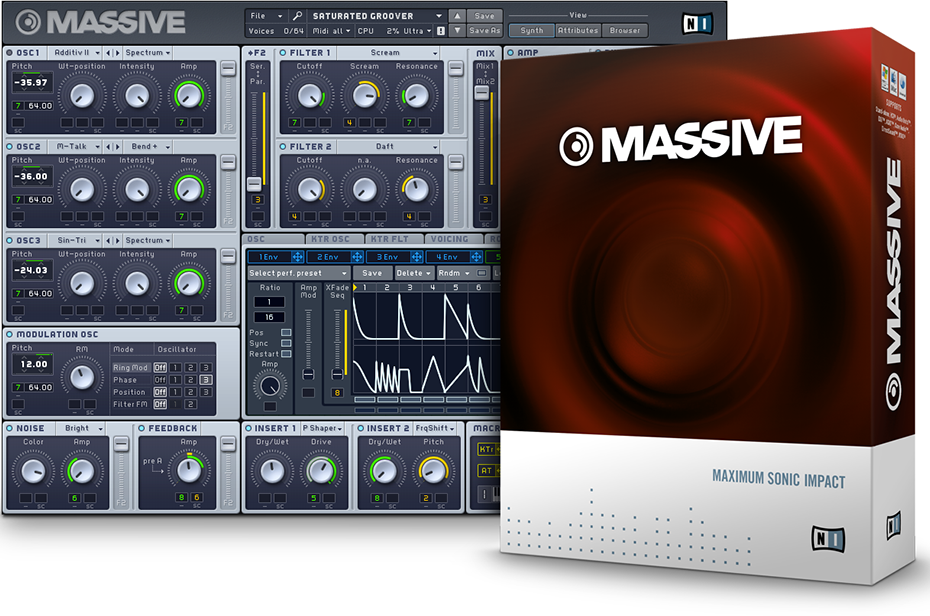
Task: Click the drag handle on 1 Env
Action: pos(297,257)
